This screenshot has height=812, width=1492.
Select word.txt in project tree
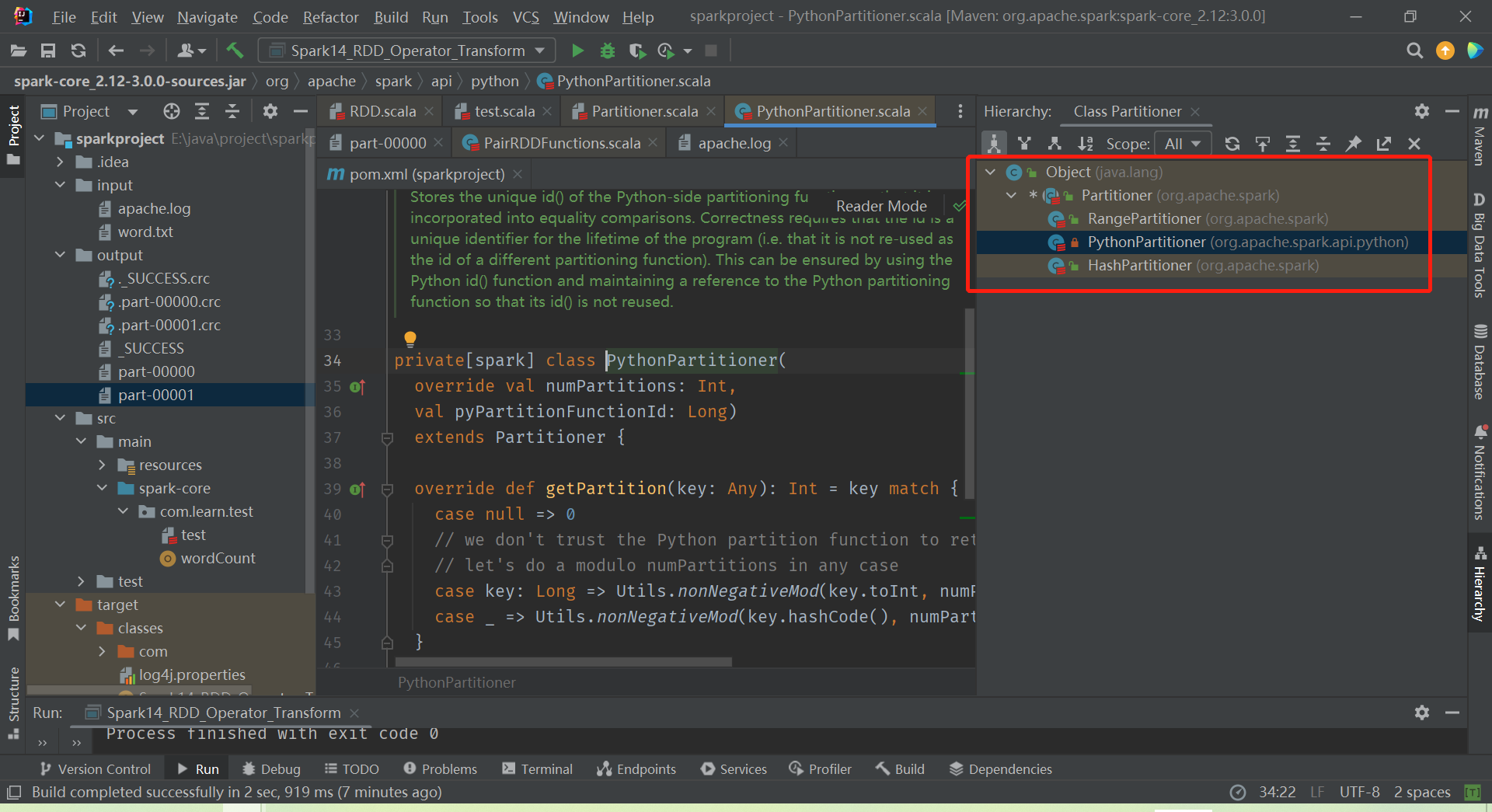coord(145,232)
